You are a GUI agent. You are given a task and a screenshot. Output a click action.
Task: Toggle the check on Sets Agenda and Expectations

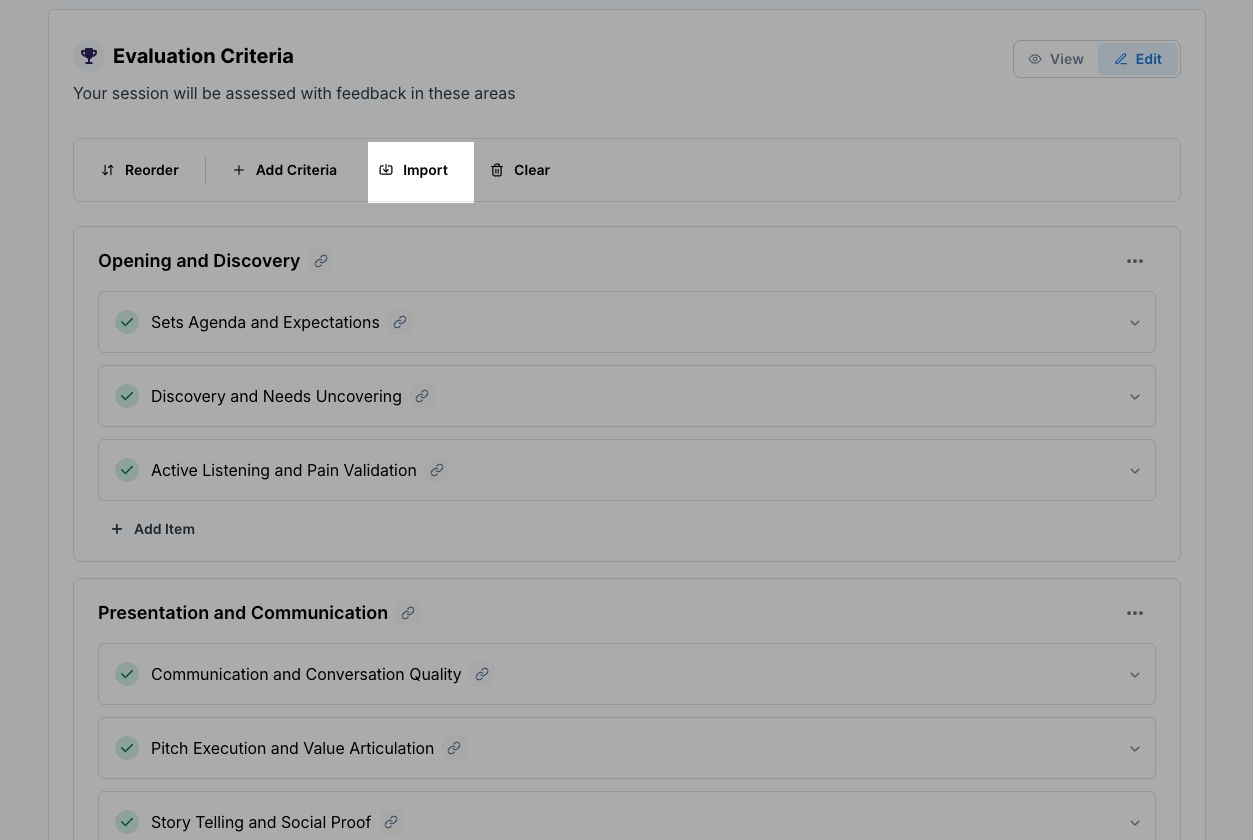coord(127,322)
